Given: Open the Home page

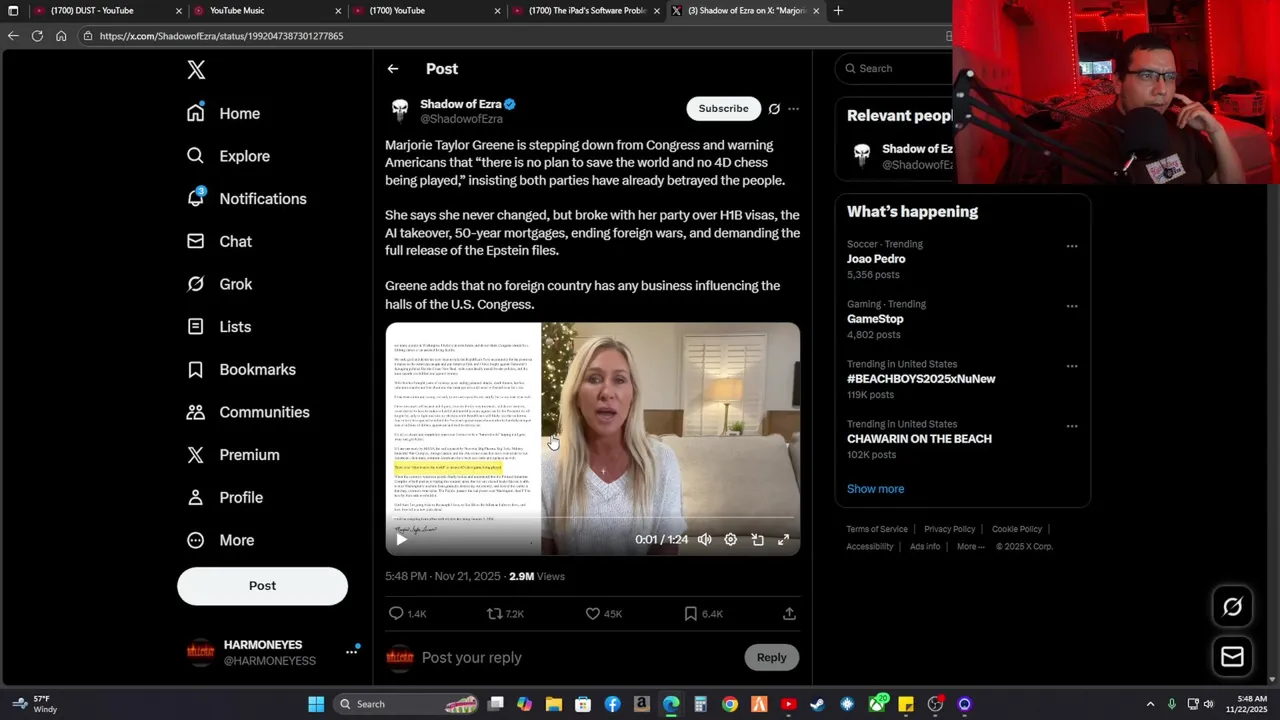Looking at the screenshot, I should coord(224,113).
